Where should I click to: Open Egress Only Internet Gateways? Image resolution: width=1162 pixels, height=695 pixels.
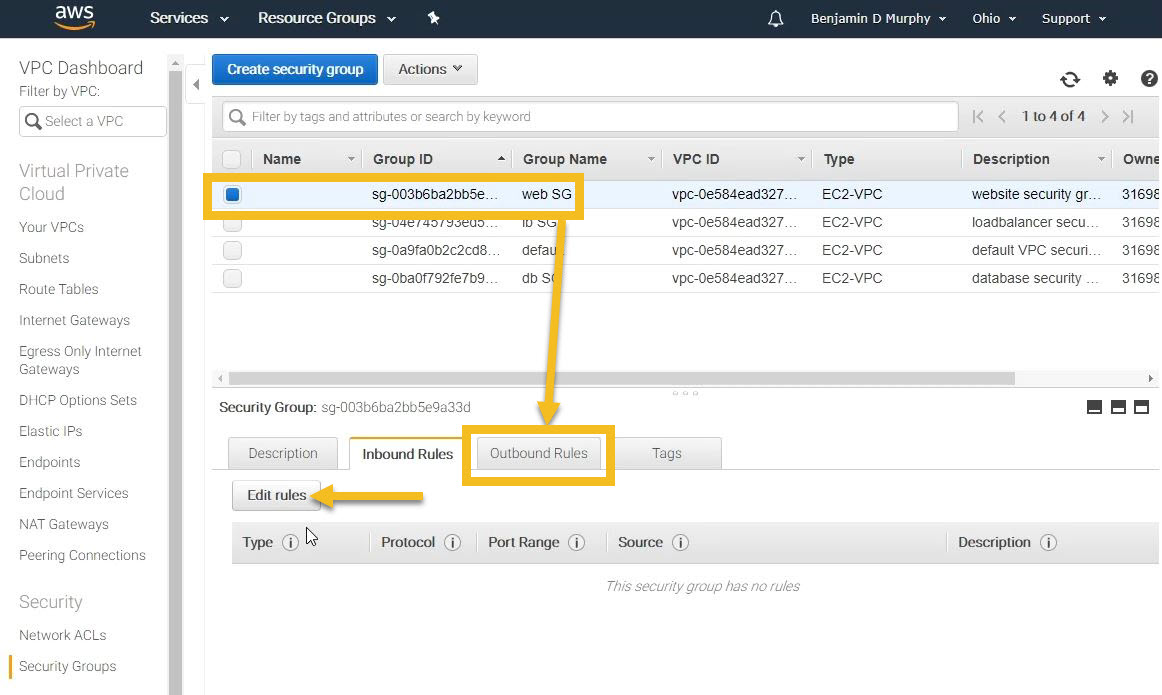coord(80,360)
